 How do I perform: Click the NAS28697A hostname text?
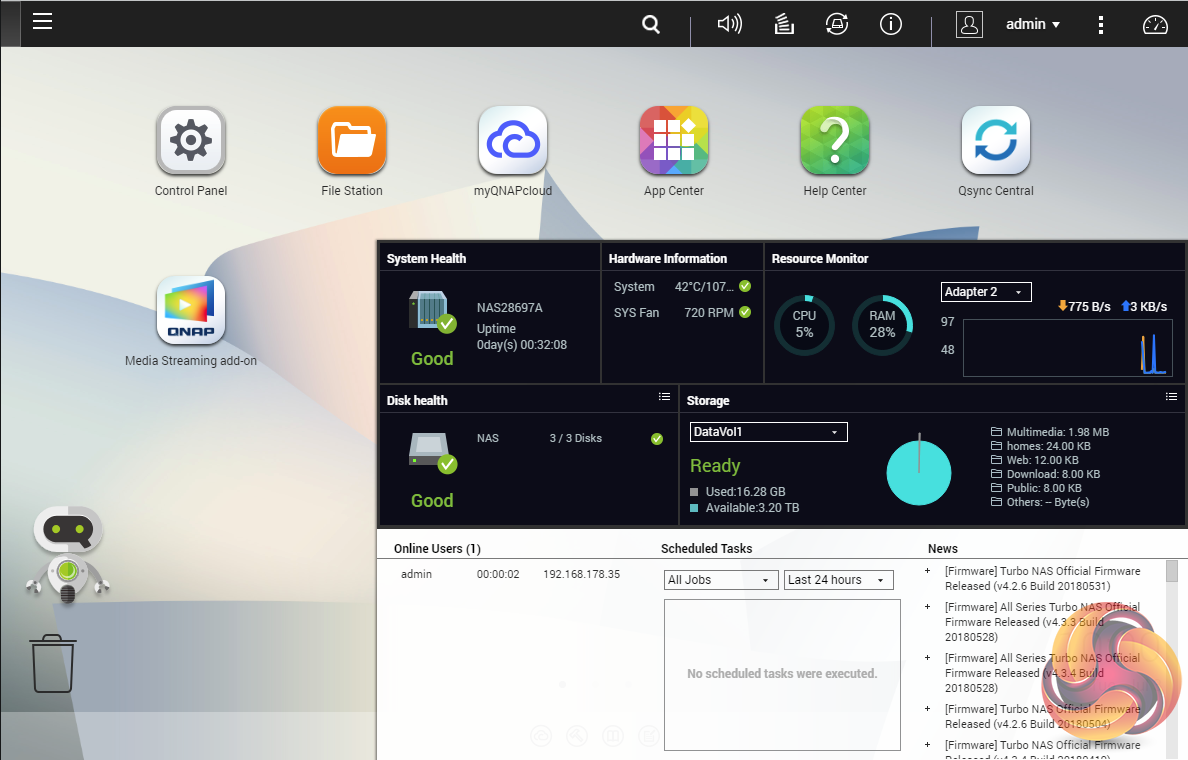[509, 308]
